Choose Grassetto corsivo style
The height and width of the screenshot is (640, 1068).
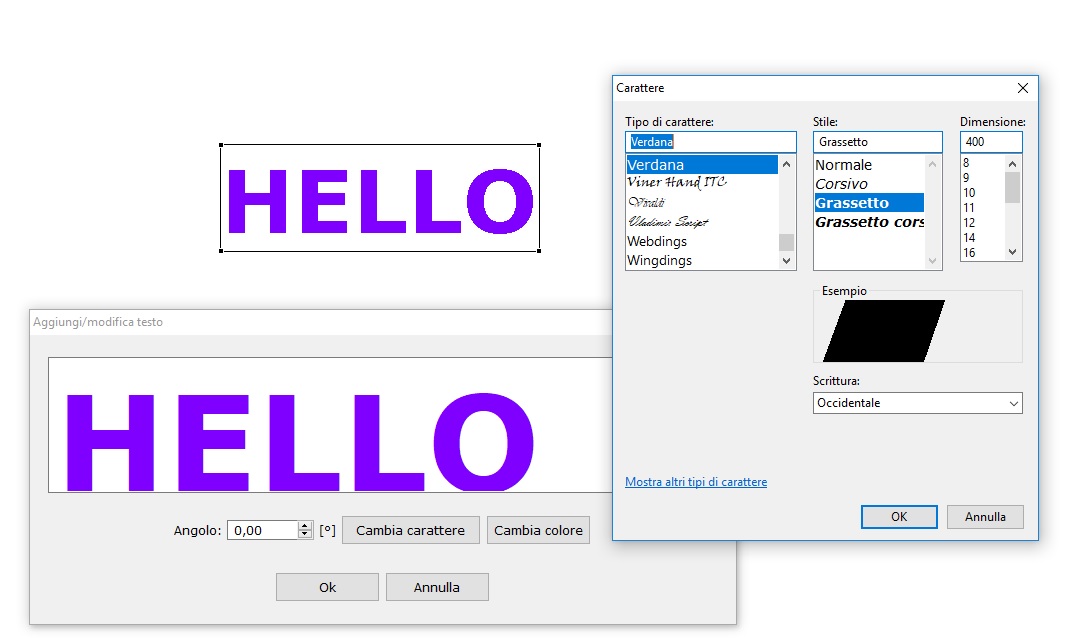pyautogui.click(x=869, y=222)
